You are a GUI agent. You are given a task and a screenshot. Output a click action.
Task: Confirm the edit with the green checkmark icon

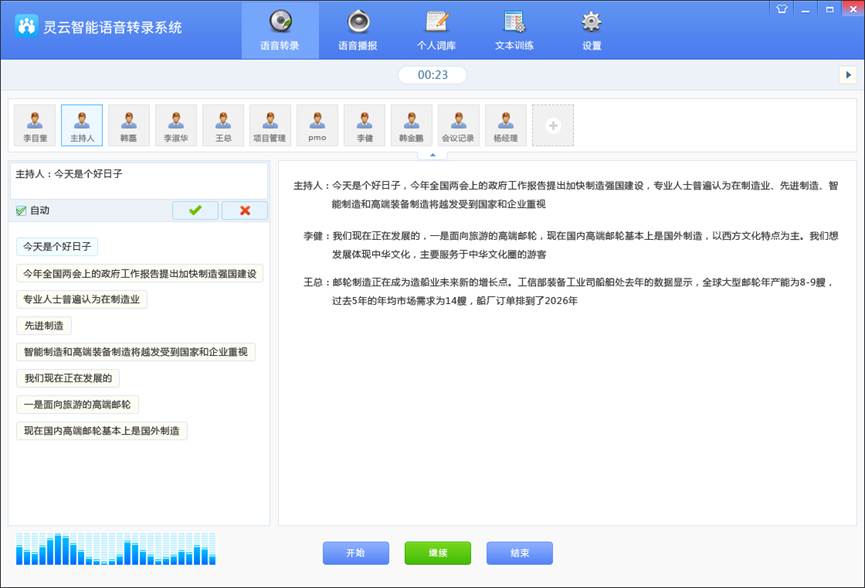[x=195, y=210]
